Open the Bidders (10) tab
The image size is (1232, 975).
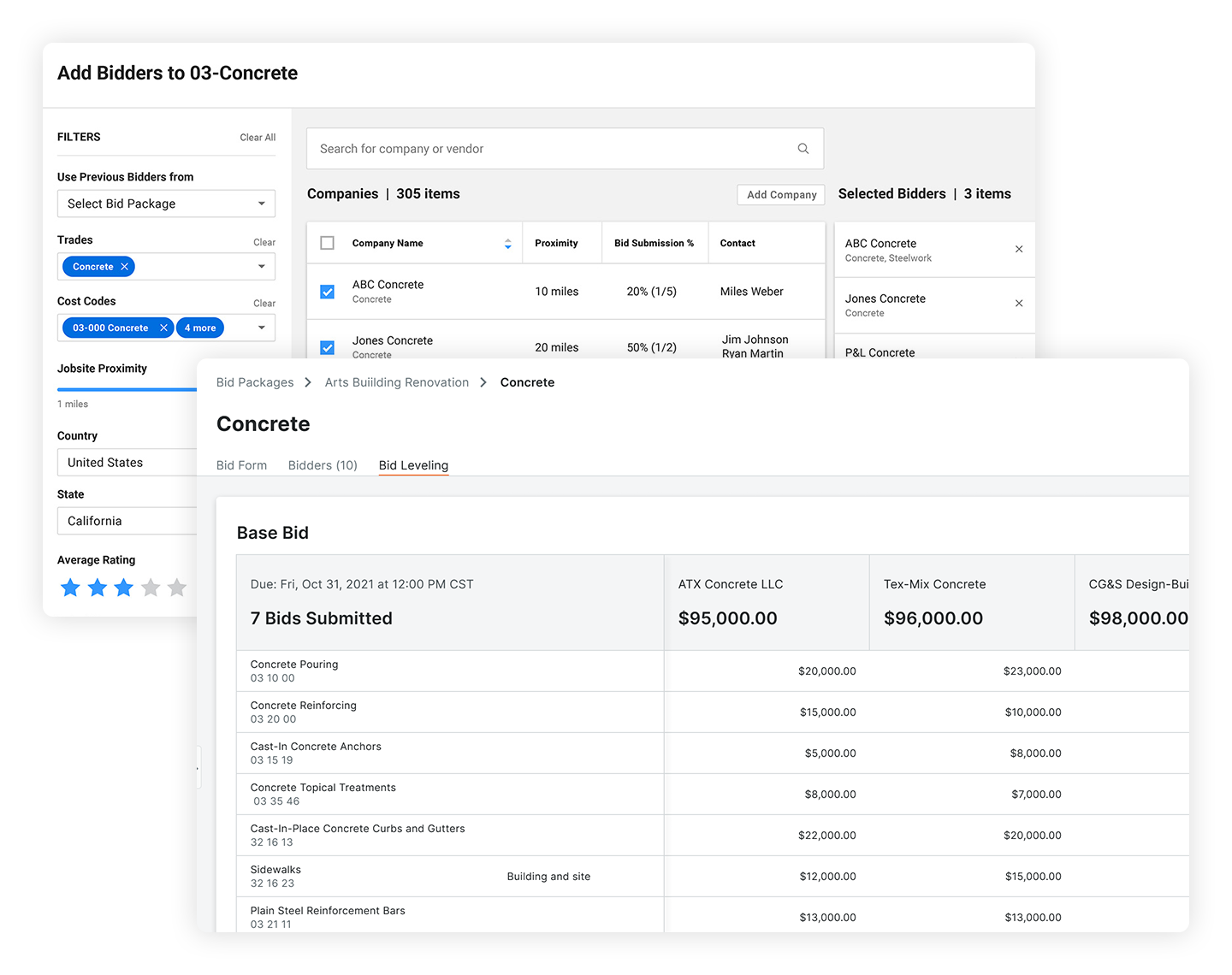[x=323, y=465]
